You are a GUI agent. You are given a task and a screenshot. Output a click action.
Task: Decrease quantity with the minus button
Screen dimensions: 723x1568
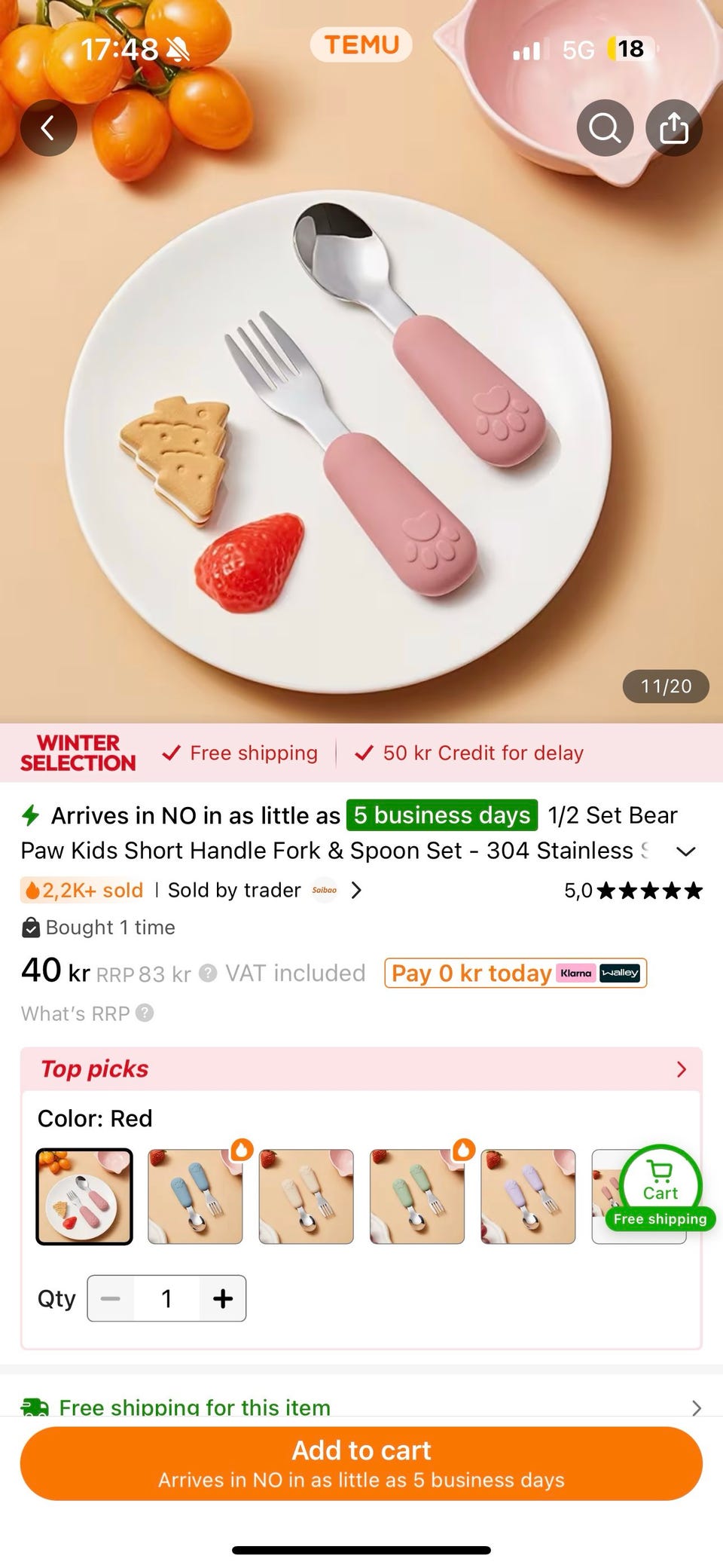tap(111, 1298)
